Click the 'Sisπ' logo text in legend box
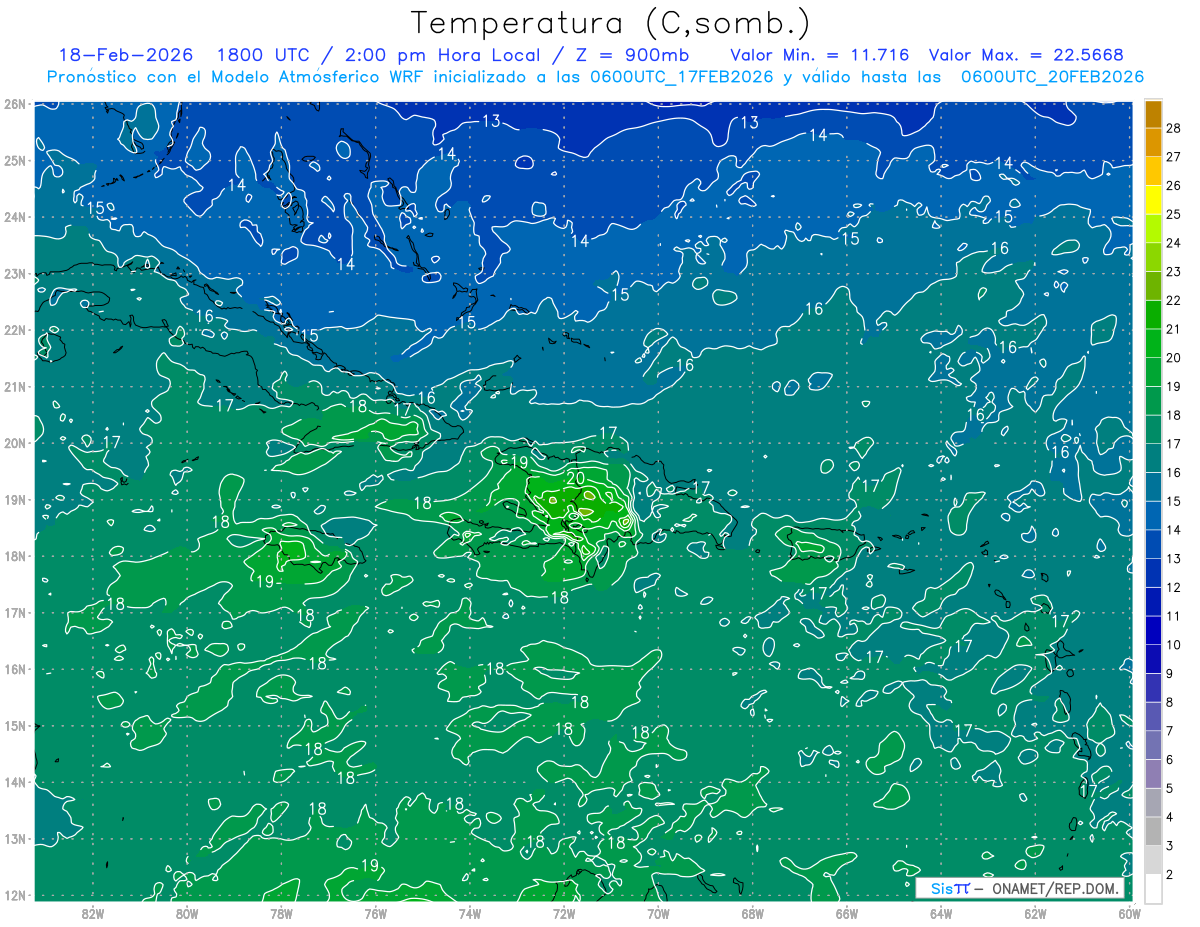1200x927 pixels. 950,888
